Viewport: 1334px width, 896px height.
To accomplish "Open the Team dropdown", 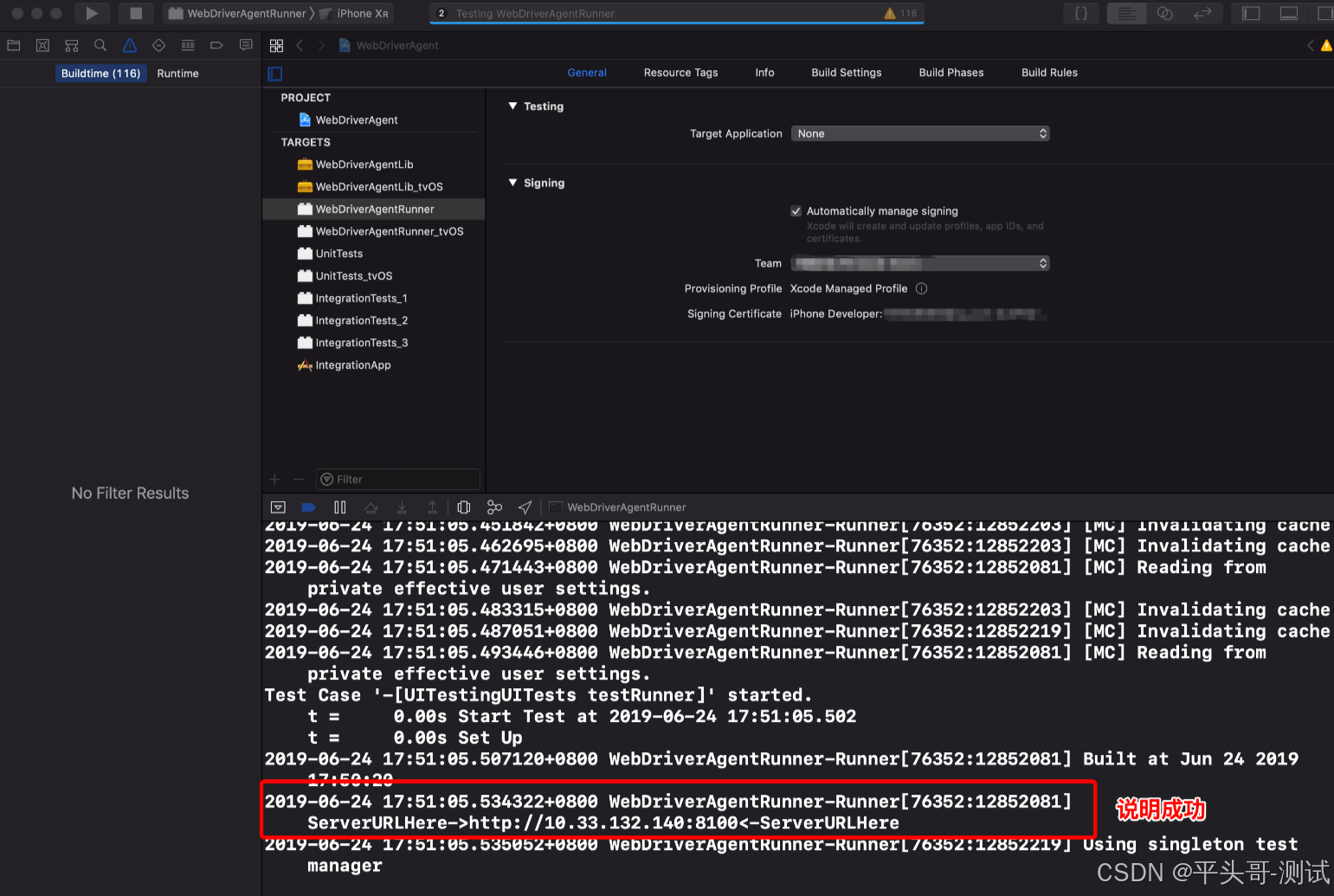I will [x=920, y=263].
